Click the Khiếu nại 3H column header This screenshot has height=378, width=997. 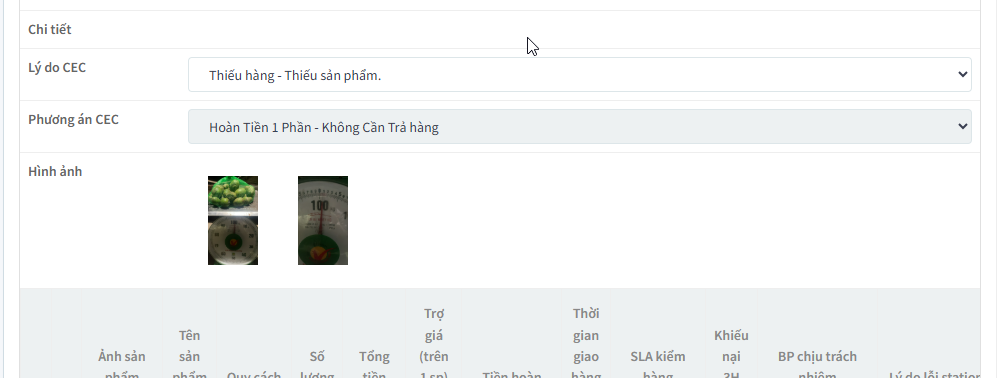pyautogui.click(x=731, y=355)
